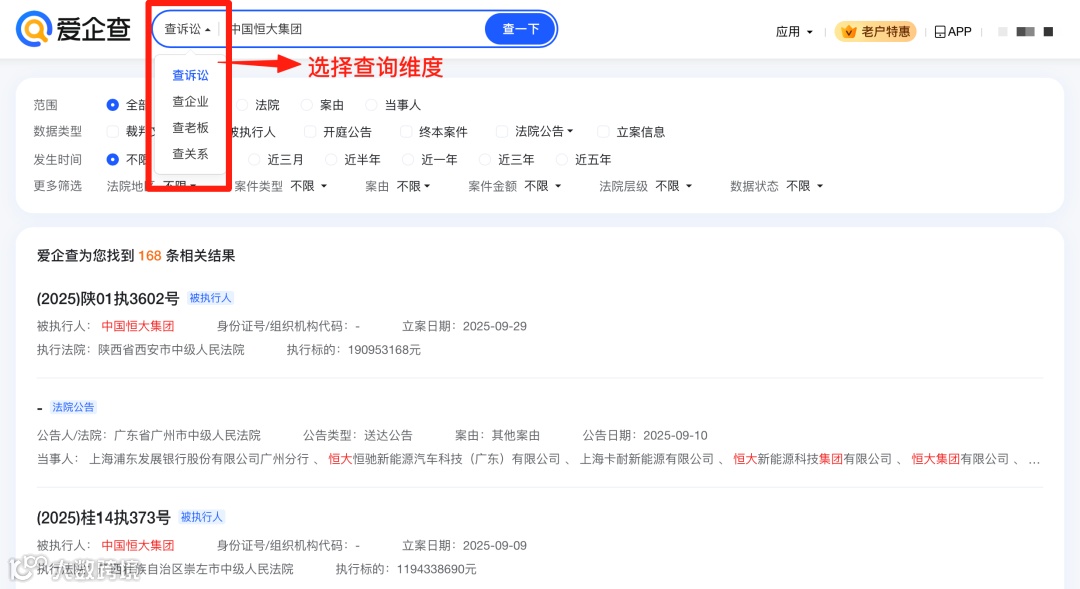
Task: Select 近一年 time radio button
Action: tap(408, 159)
